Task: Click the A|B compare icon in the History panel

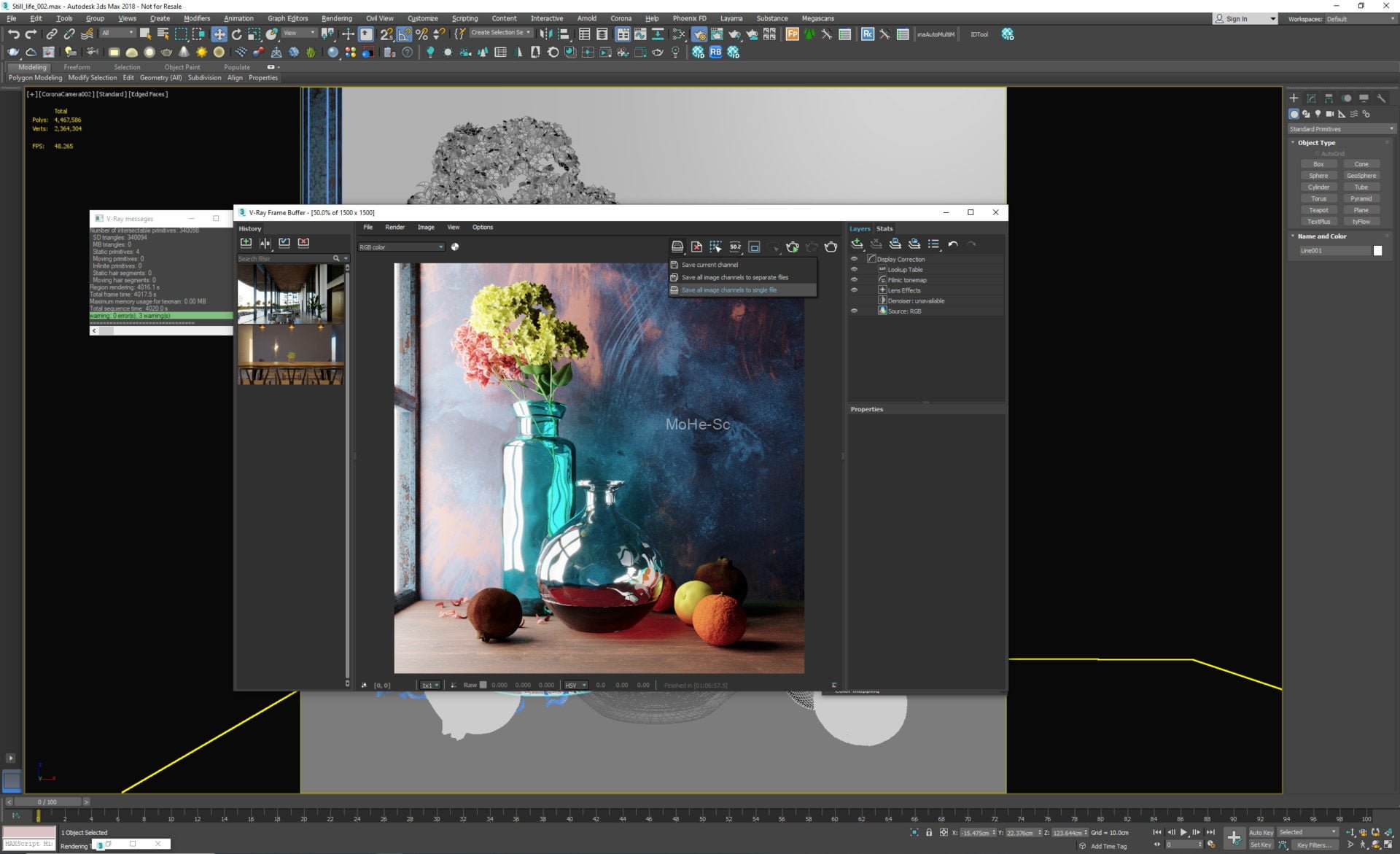Action: click(x=265, y=243)
